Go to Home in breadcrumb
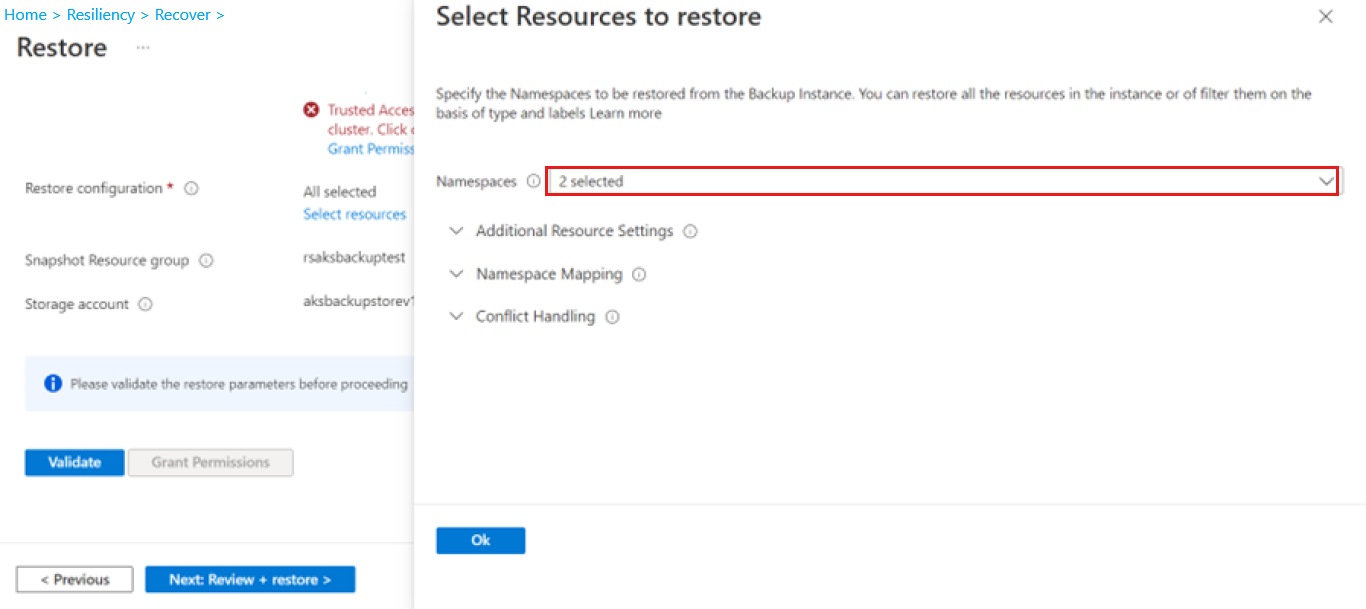The image size is (1366, 609). click(x=25, y=15)
